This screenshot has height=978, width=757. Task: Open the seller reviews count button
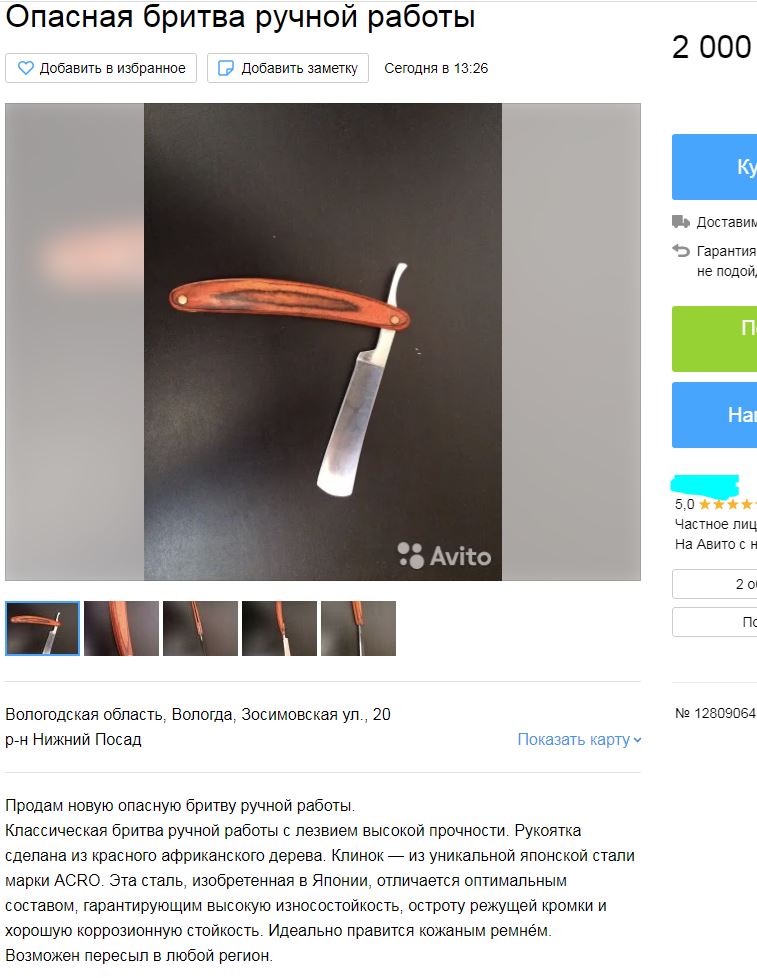click(x=715, y=584)
